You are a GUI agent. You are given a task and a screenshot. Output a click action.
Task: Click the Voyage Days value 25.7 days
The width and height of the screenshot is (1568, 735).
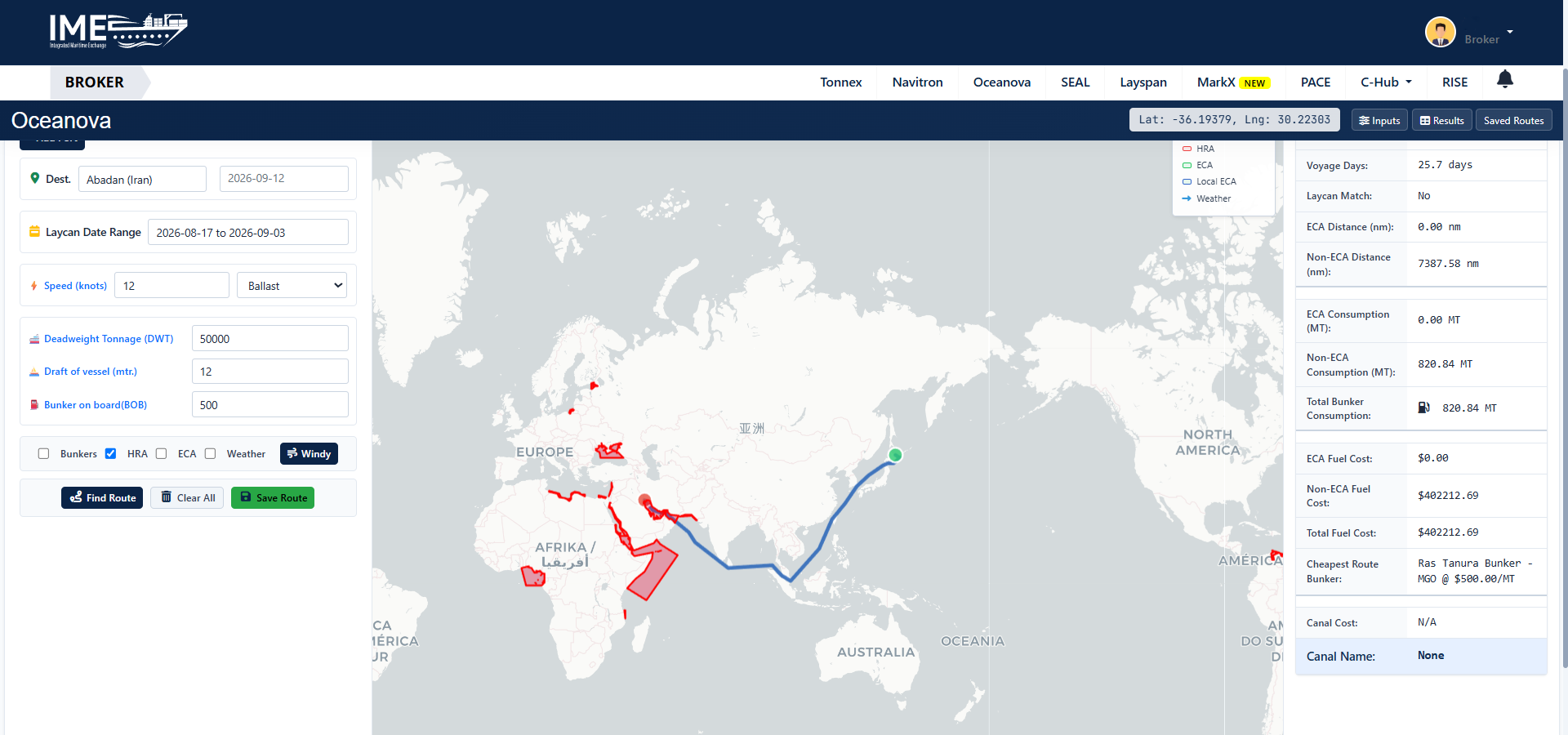1445,165
